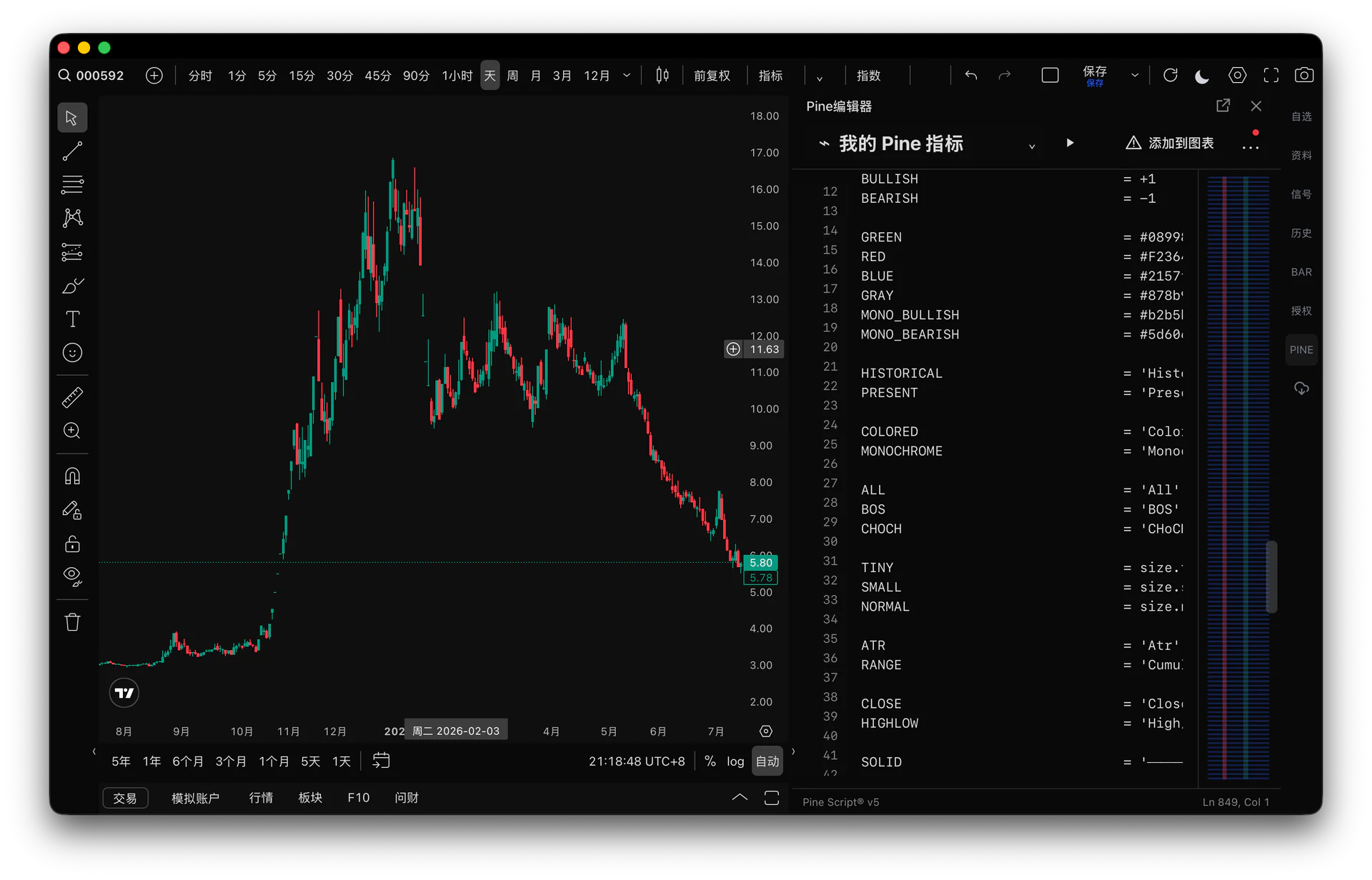This screenshot has width=1372, height=880.
Task: Run the Pine script play button
Action: coord(1070,143)
